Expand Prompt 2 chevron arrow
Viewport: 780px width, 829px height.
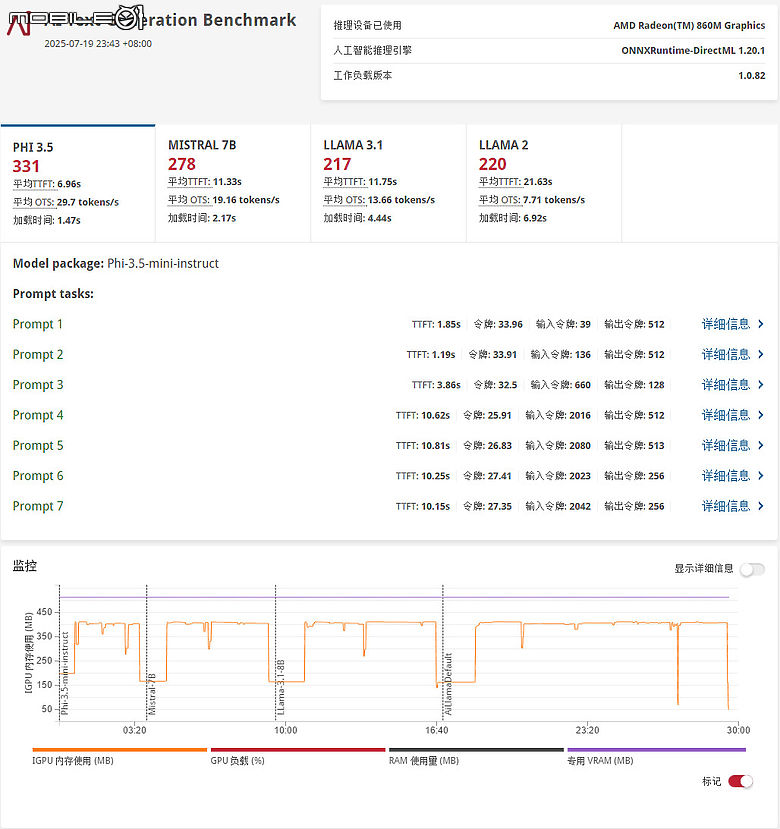[x=760, y=354]
